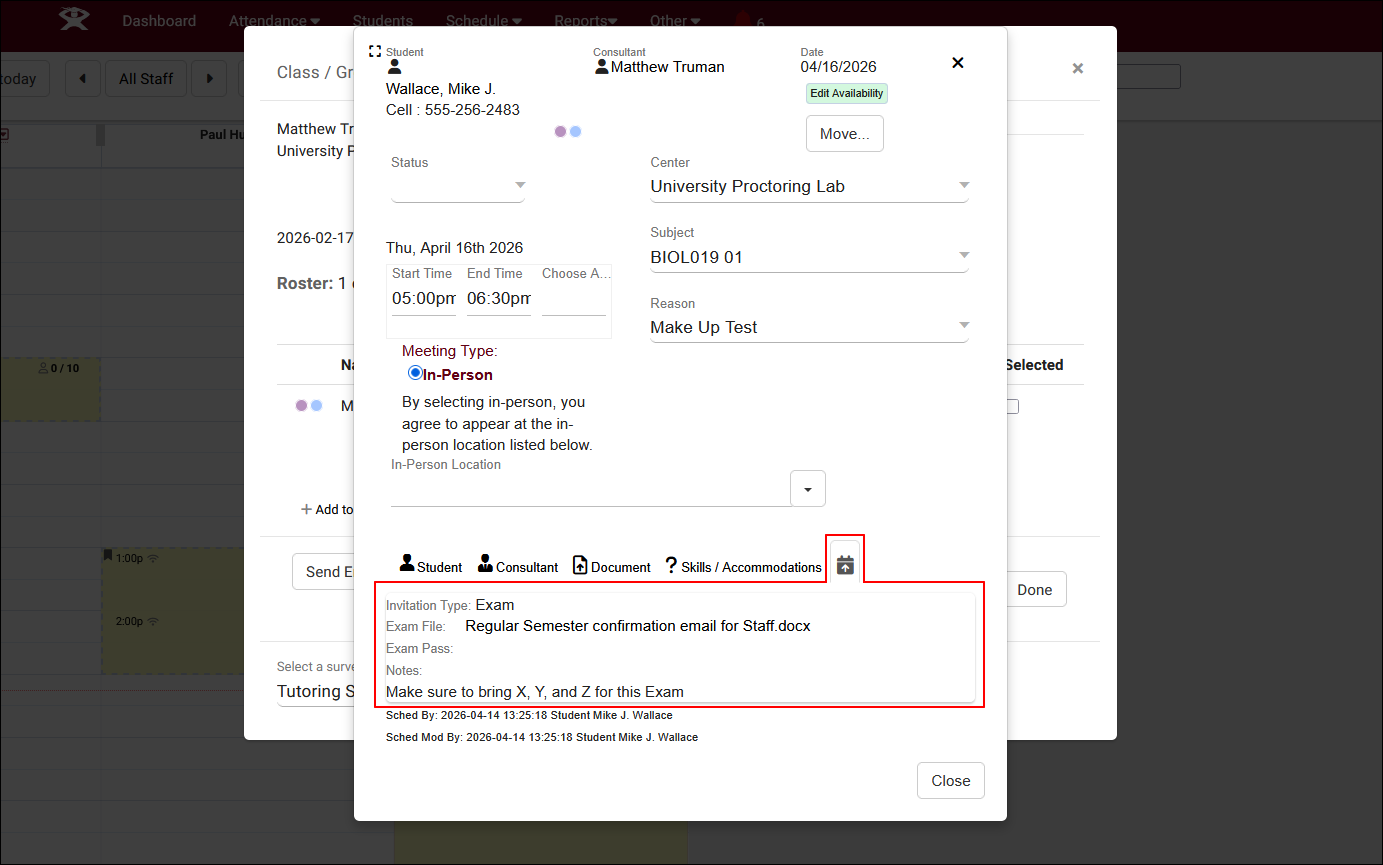The image size is (1383, 865).
Task: Click the Start Time field 05:00pm
Action: pos(423,298)
